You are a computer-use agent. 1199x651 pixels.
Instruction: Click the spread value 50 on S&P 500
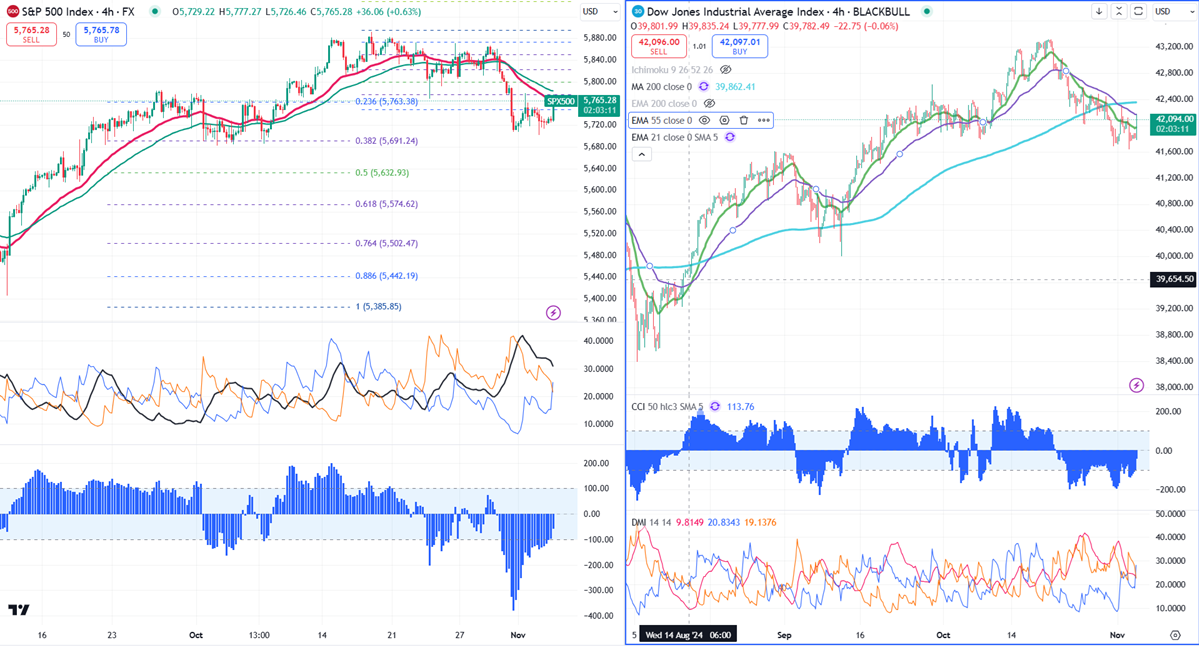click(x=66, y=34)
